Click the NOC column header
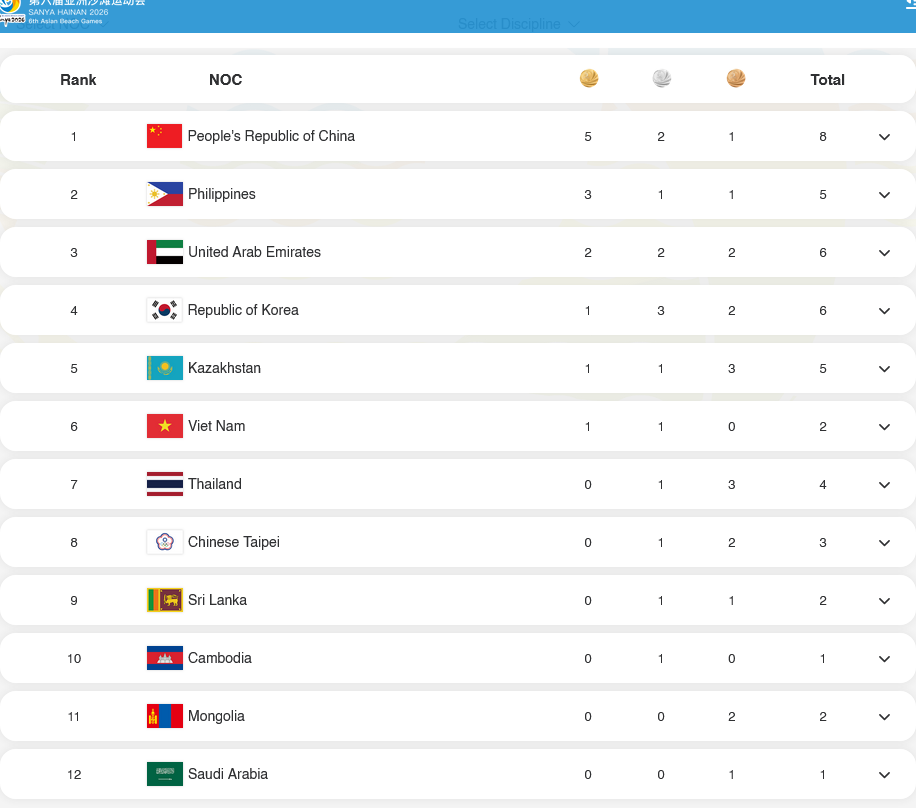Viewport: 916px width, 808px height. 225,80
